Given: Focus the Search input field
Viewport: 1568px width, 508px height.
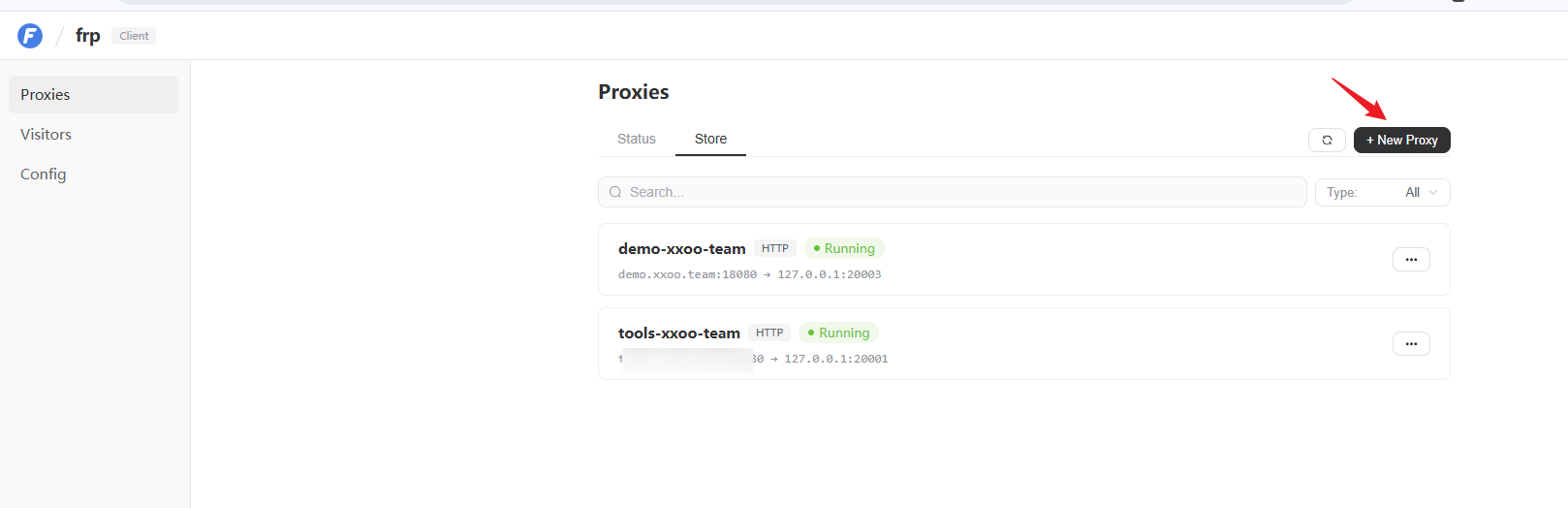Looking at the screenshot, I should pyautogui.click(x=953, y=192).
